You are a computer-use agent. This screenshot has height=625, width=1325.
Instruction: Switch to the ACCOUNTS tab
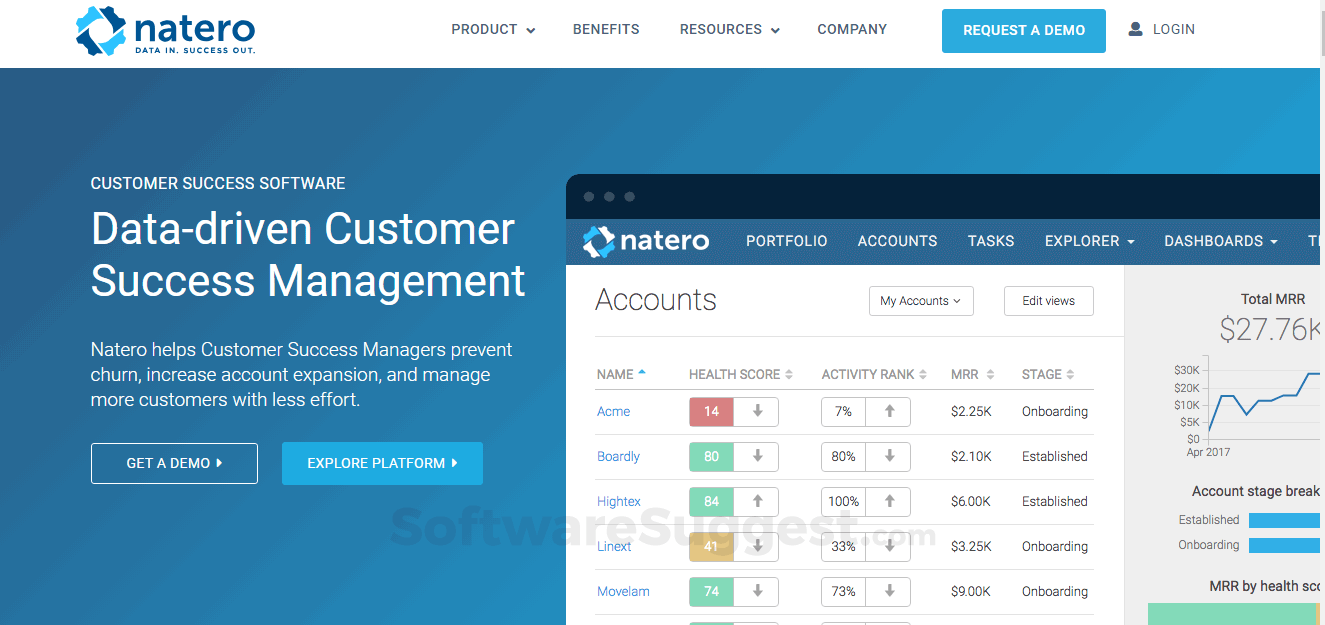tap(897, 241)
